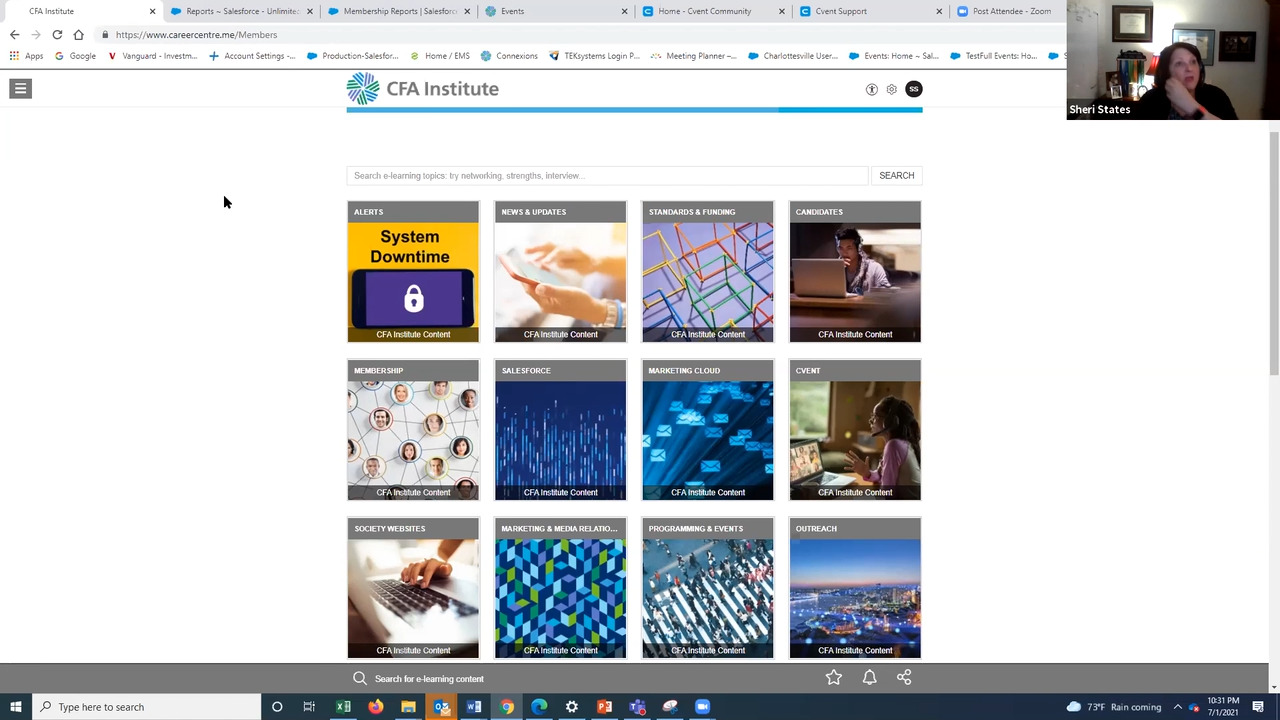1280x720 pixels.
Task: Open the settings gear in the header
Action: pos(892,89)
